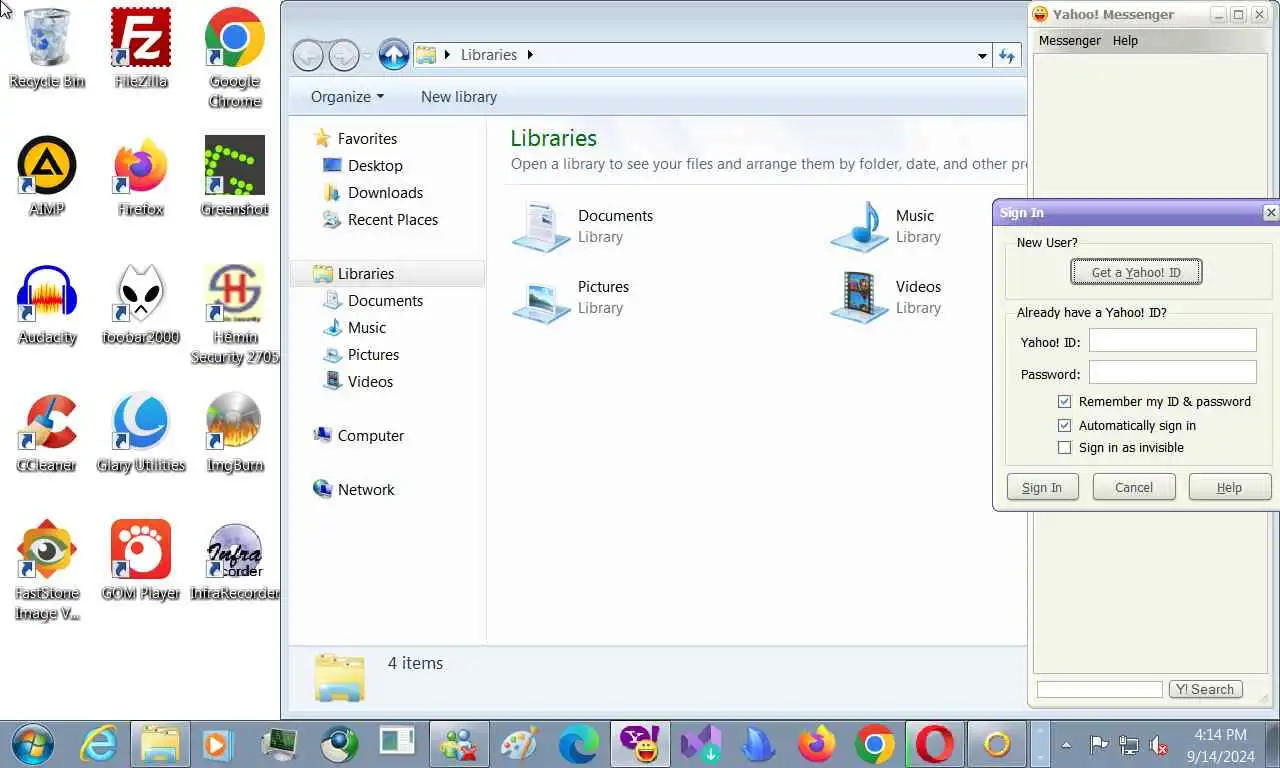This screenshot has width=1280, height=768.
Task: Check Sign in as invisible
Action: coord(1064,447)
